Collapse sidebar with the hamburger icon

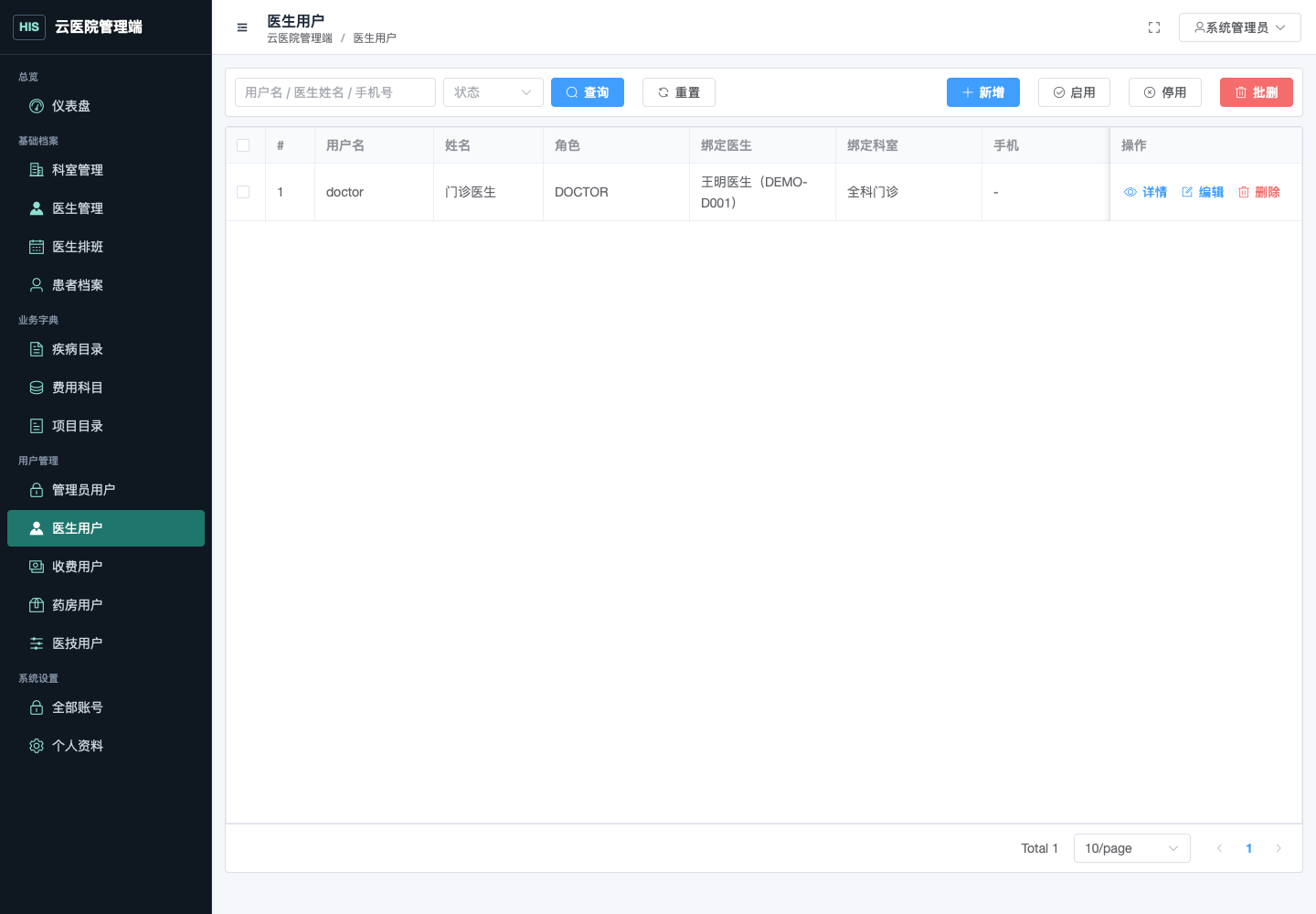click(242, 27)
